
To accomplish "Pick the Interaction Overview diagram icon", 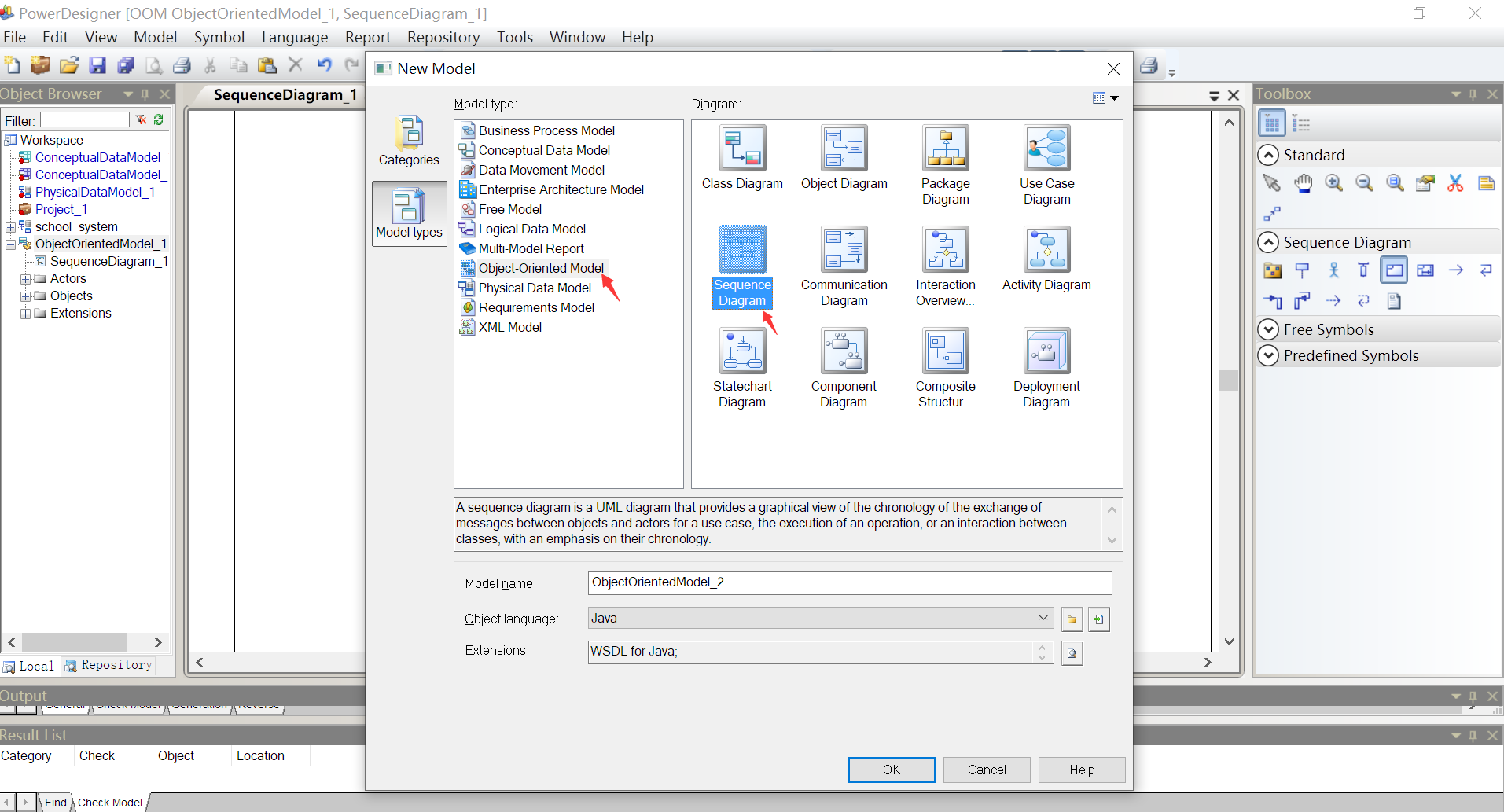I will tap(945, 249).
